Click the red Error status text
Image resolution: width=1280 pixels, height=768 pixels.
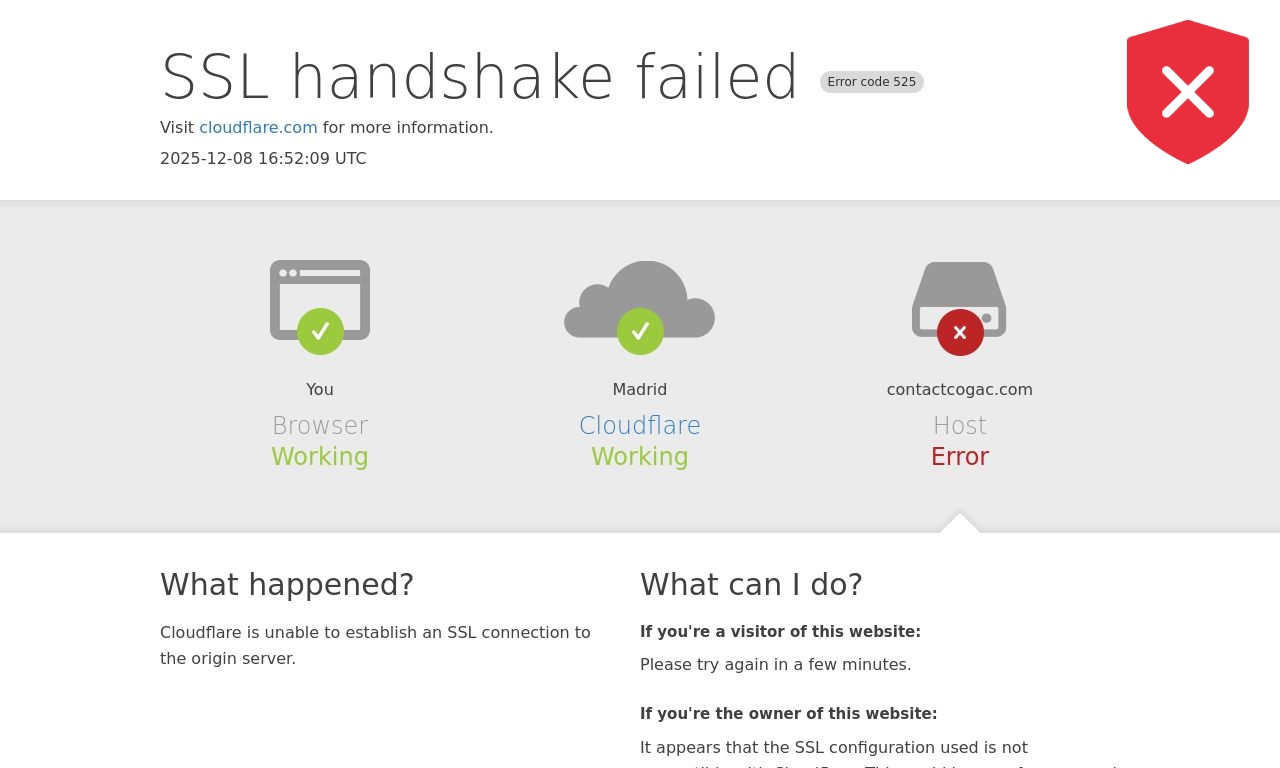[x=960, y=457]
